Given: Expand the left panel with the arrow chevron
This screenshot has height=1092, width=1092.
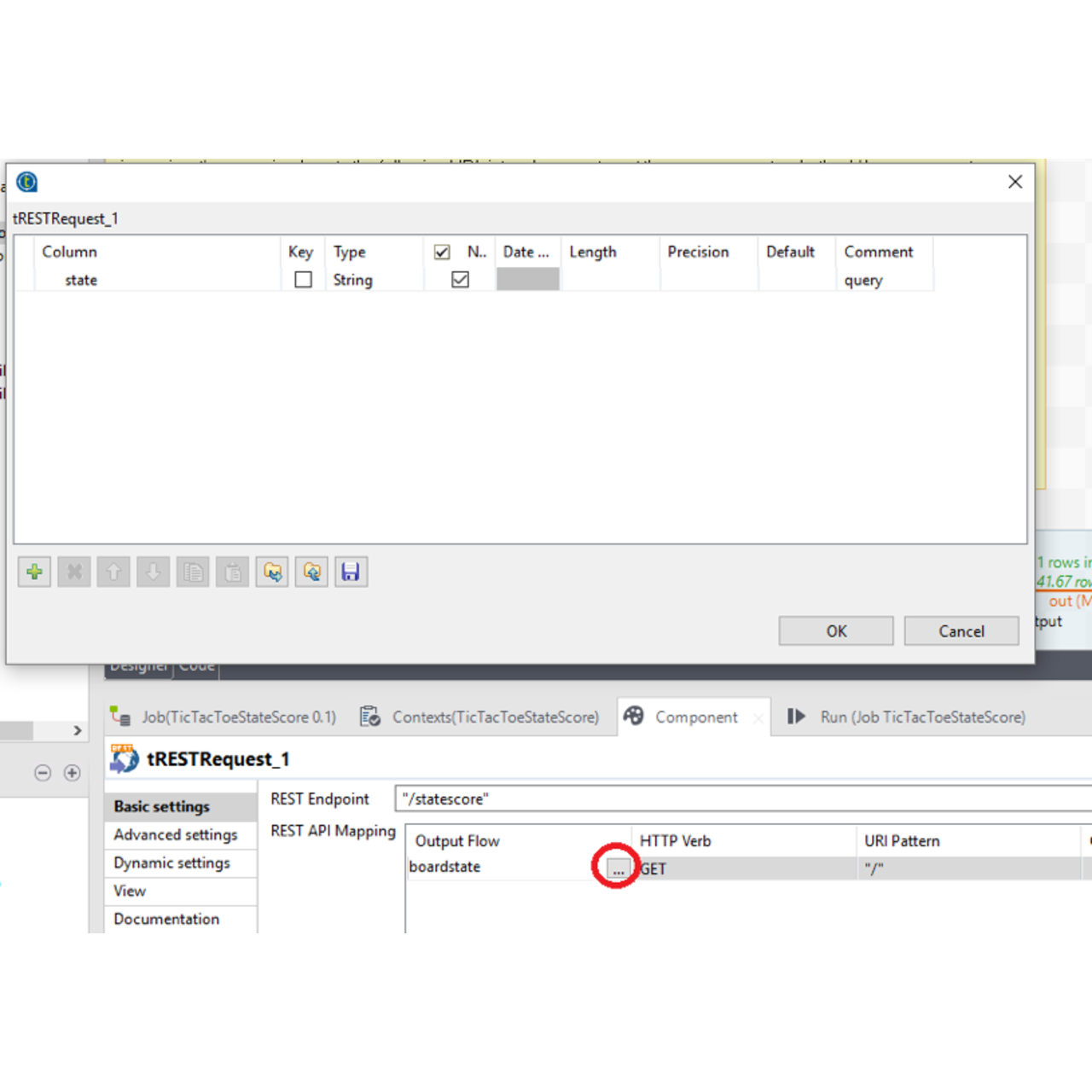Looking at the screenshot, I should [77, 730].
